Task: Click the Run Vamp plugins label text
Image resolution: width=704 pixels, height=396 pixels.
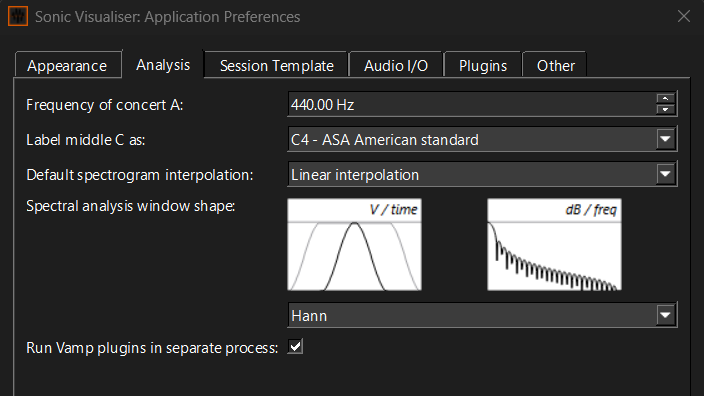Action: click(x=152, y=348)
